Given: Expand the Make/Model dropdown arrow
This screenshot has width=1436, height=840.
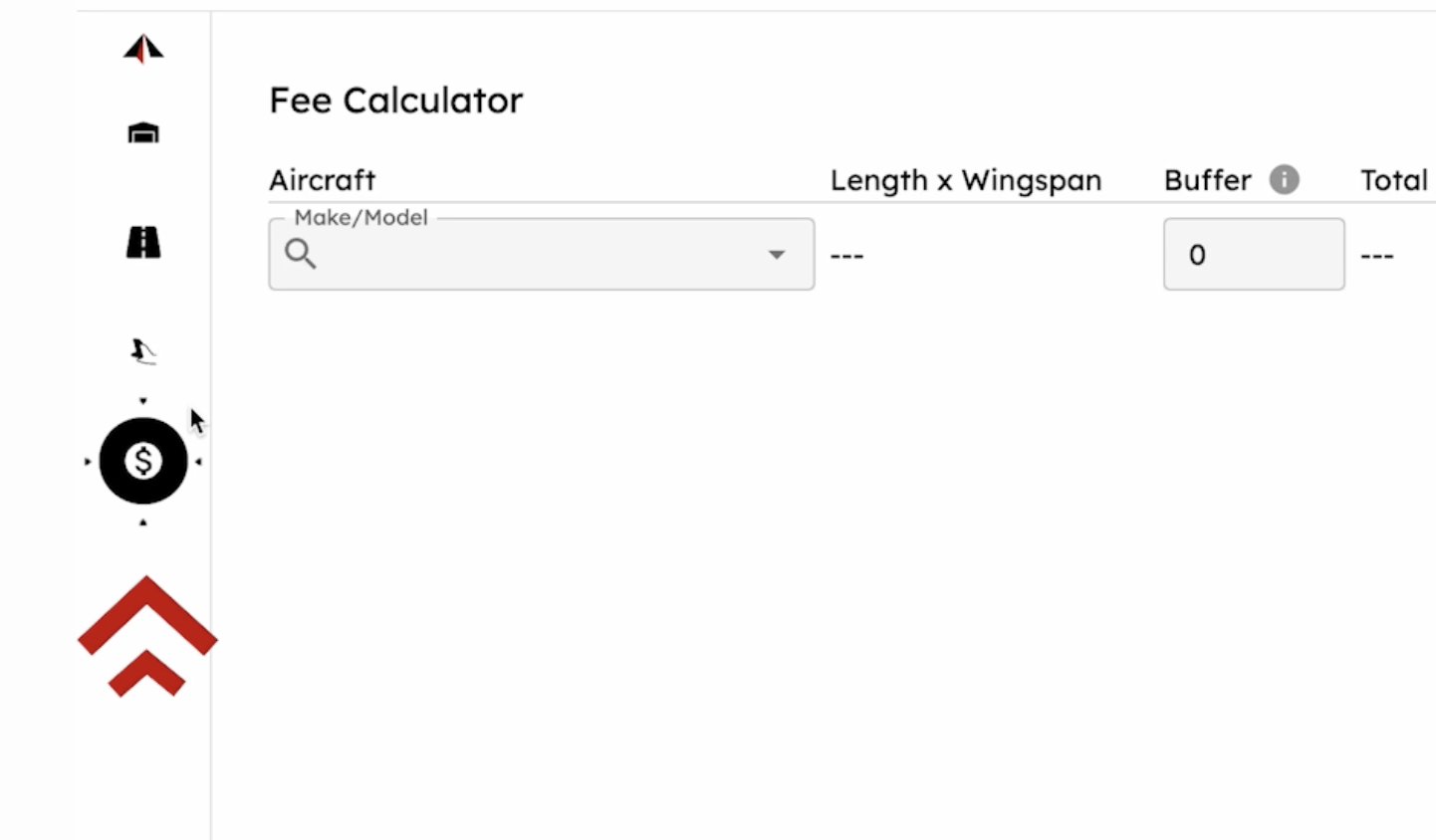Looking at the screenshot, I should (777, 255).
